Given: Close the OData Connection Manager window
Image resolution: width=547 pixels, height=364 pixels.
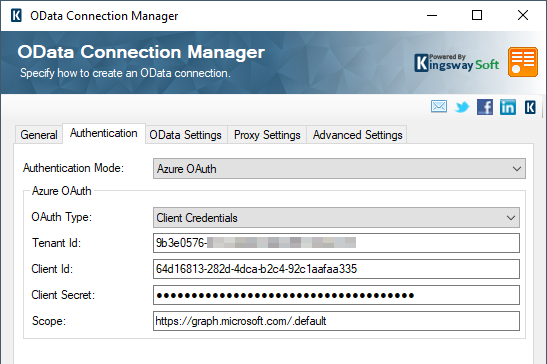Looking at the screenshot, I should [x=523, y=15].
